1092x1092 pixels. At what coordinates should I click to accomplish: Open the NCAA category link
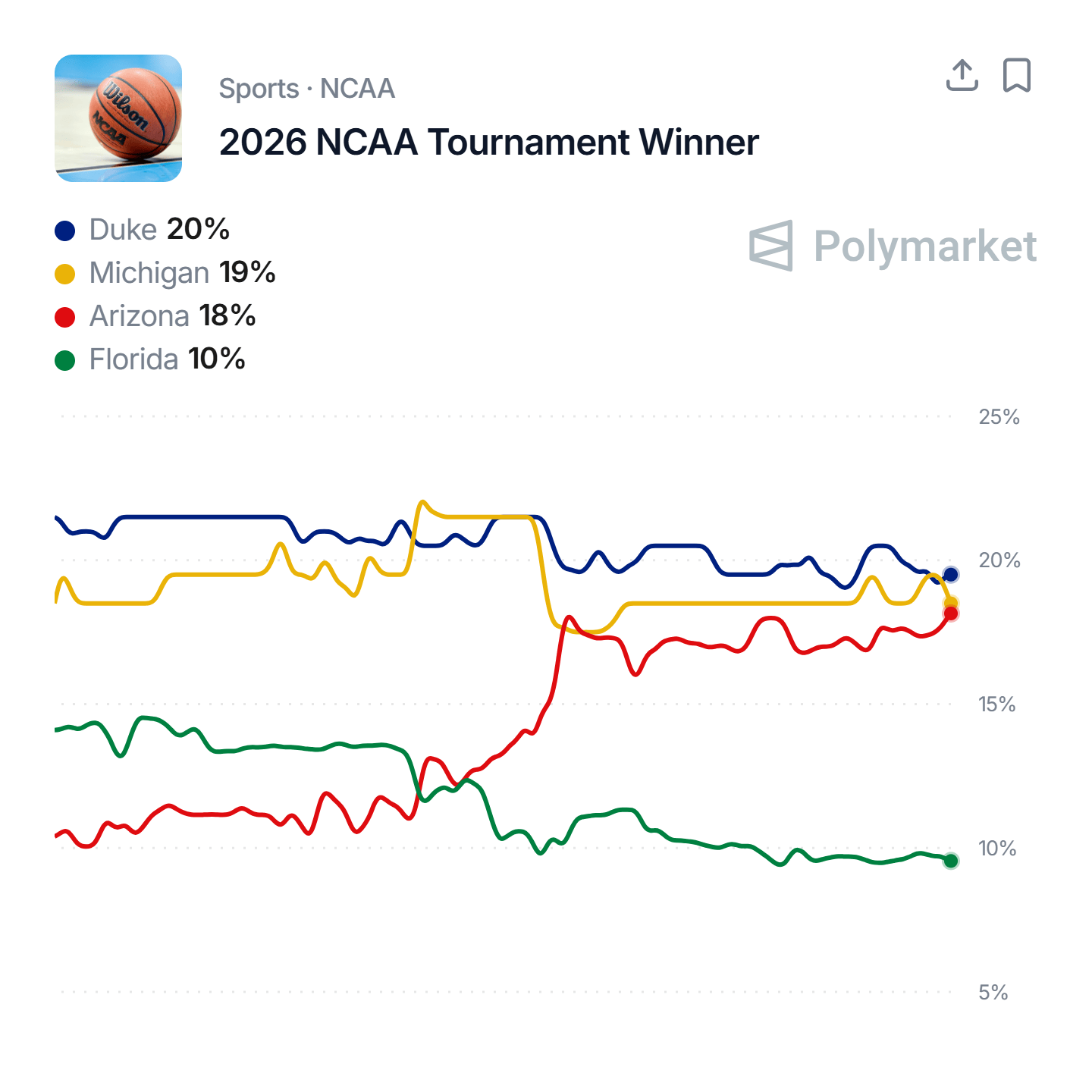point(357,89)
